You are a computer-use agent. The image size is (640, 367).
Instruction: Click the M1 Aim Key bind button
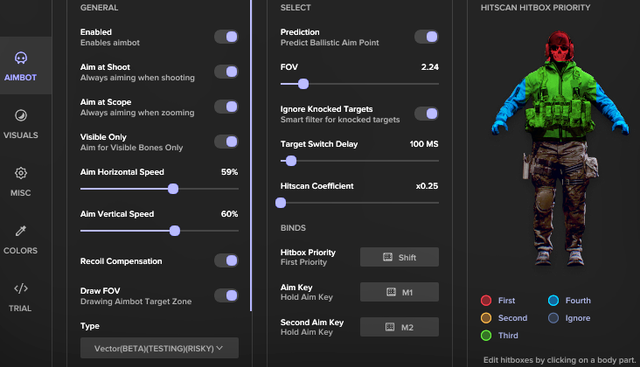coord(399,292)
